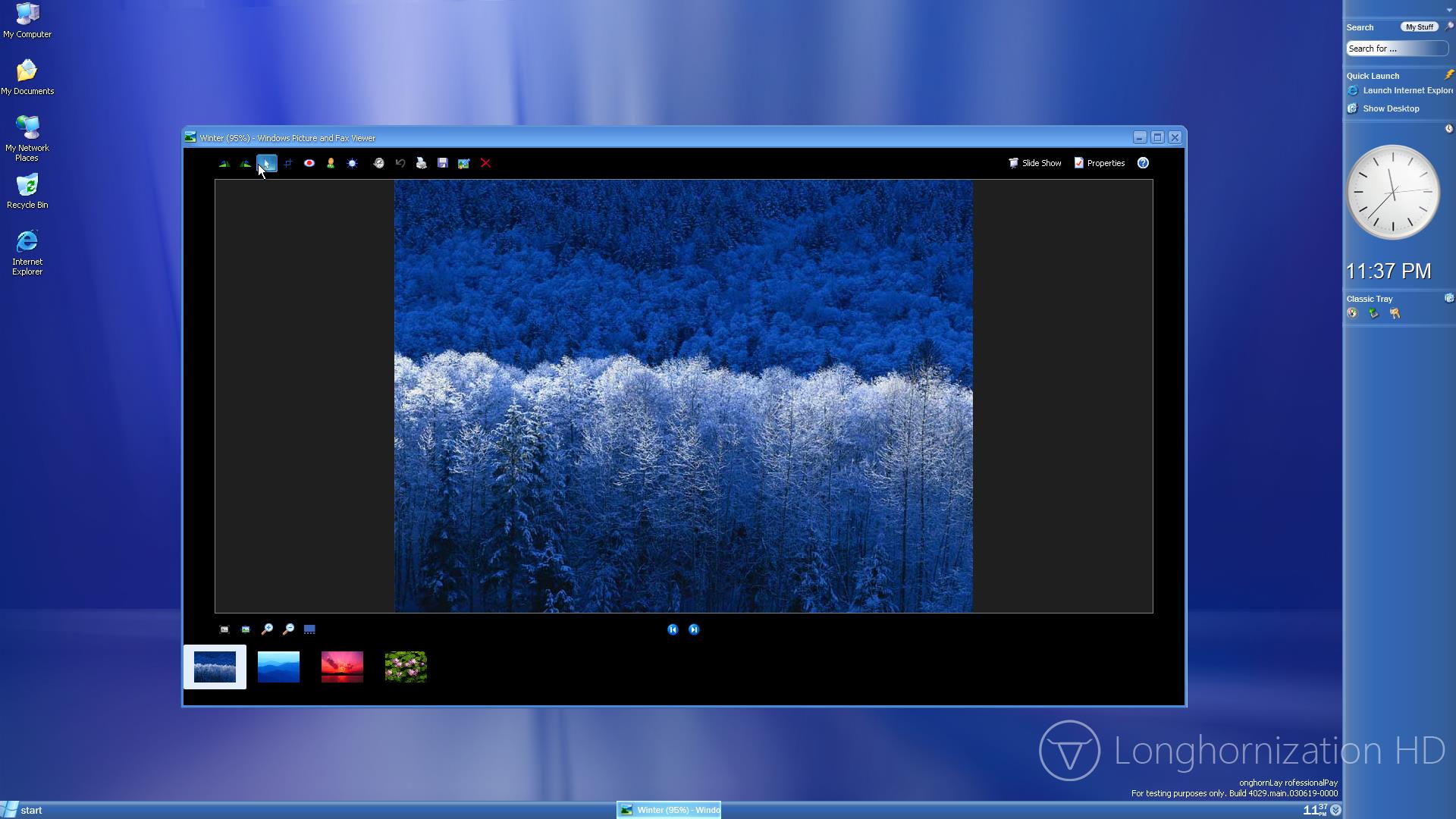Go to previous image
This screenshot has height=819, width=1456.
(673, 629)
